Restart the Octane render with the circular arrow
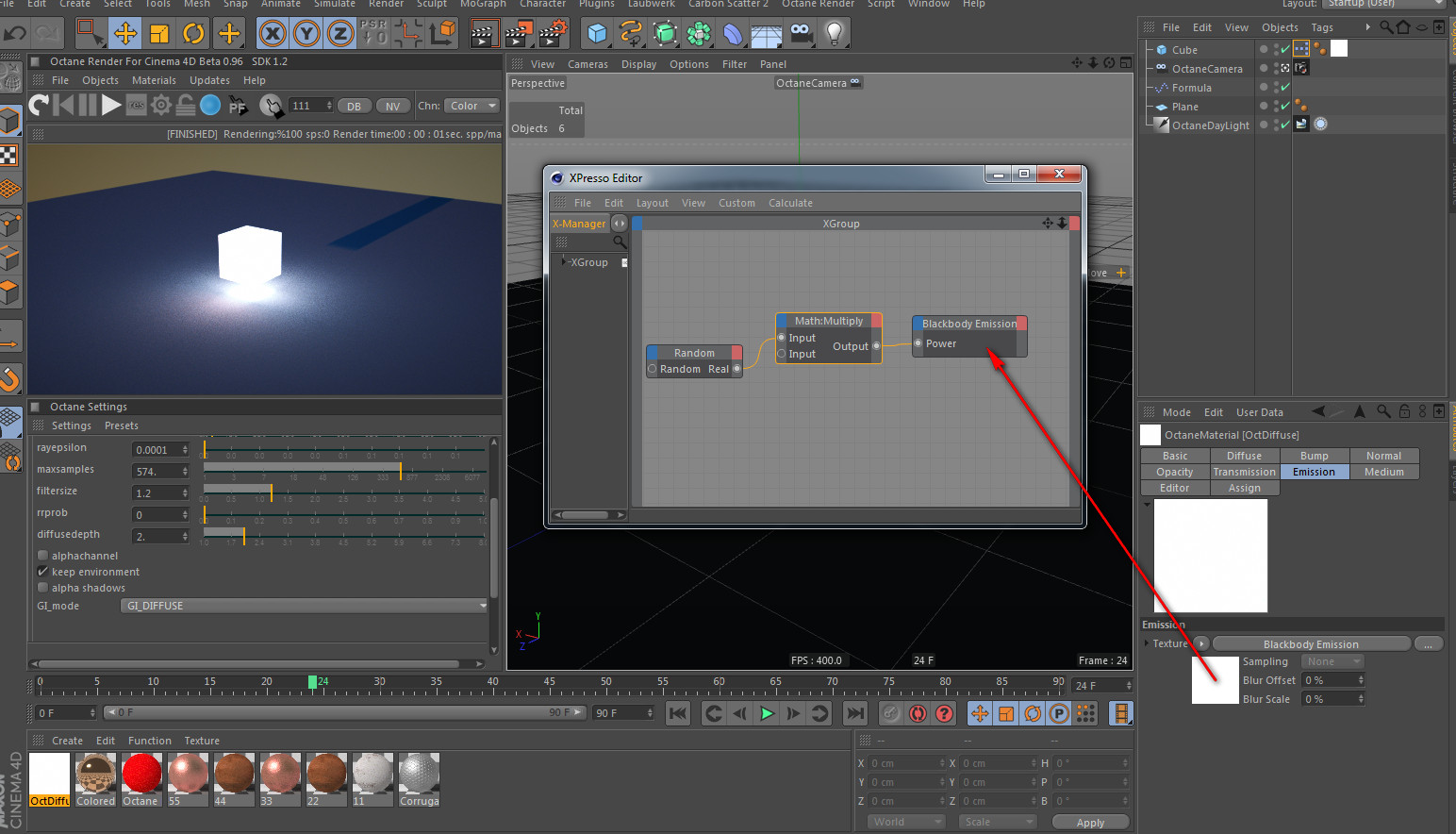The height and width of the screenshot is (834, 1456). [39, 105]
